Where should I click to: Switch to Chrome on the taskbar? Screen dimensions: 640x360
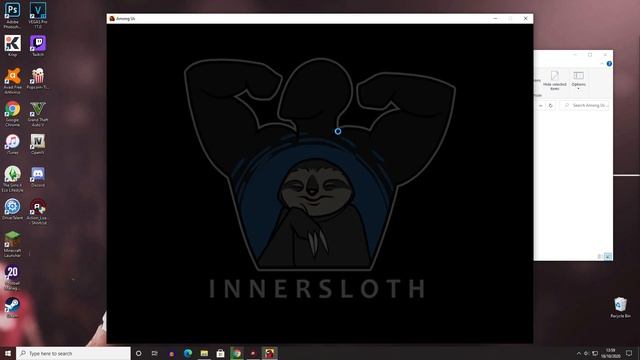coord(237,353)
